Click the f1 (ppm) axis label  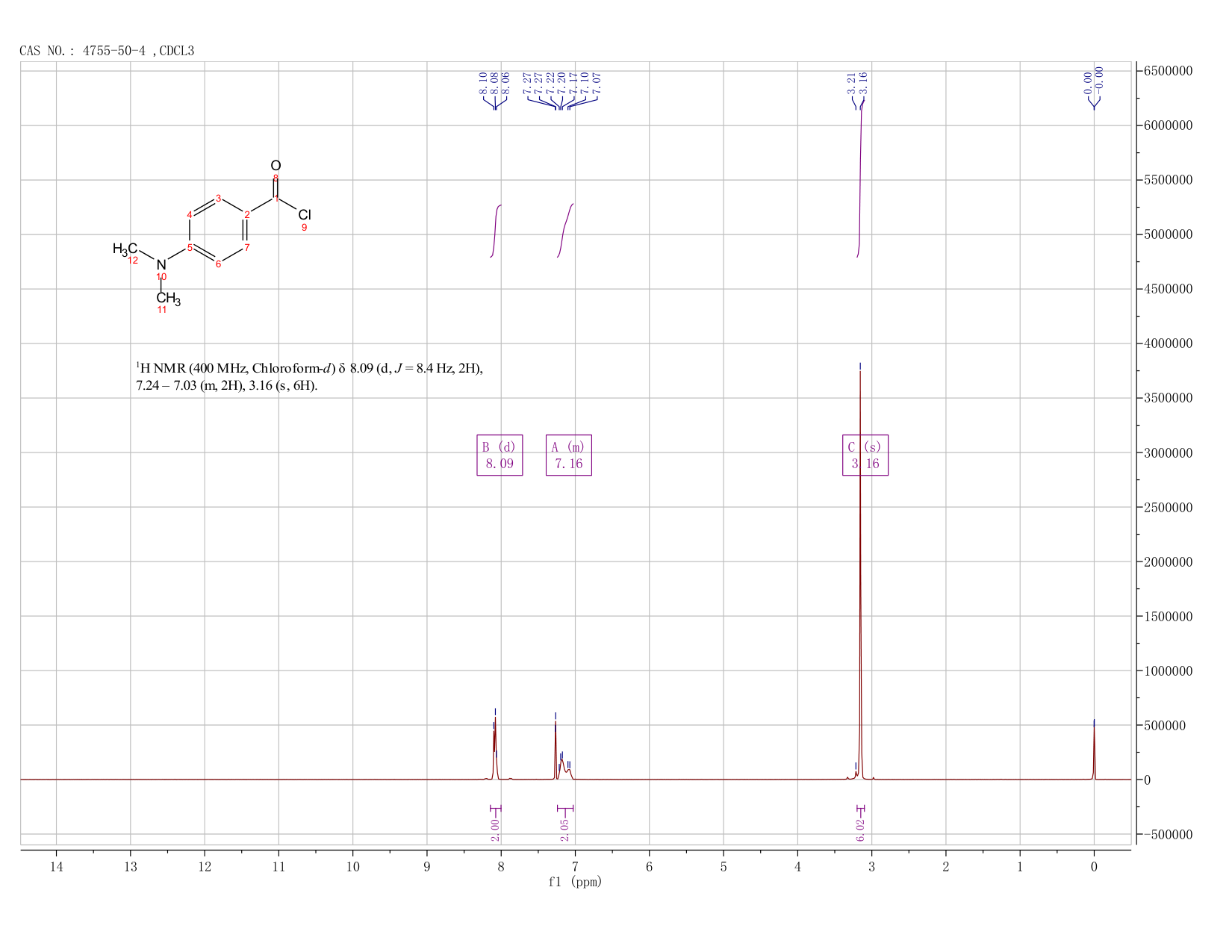click(575, 882)
